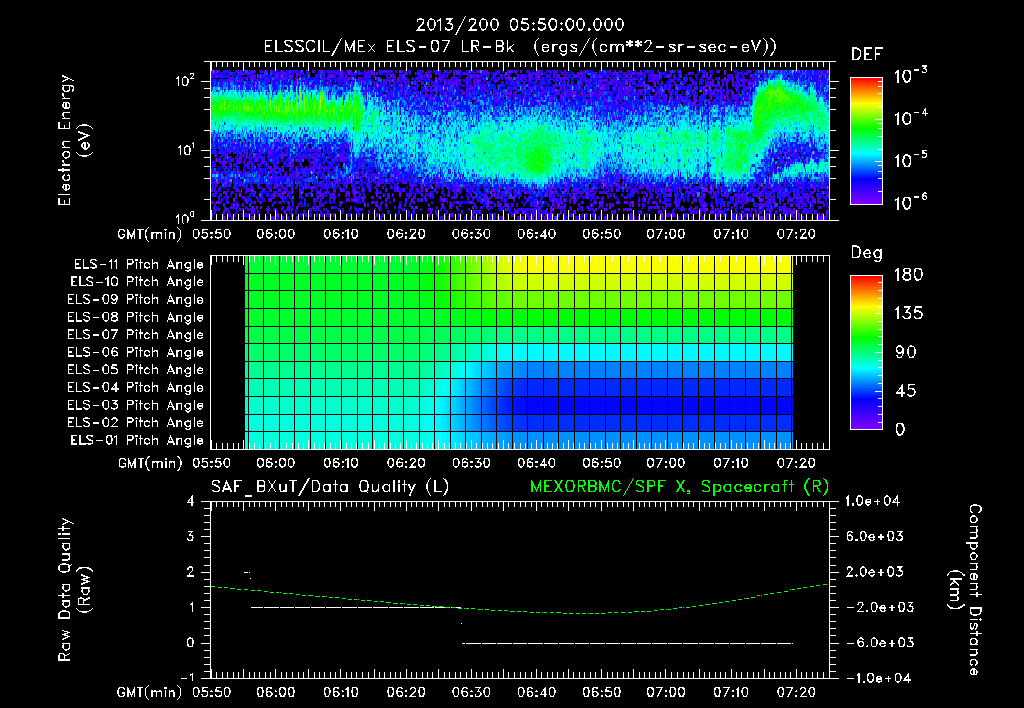Select the 'ELS-10 Pitch Angle' row label
The image size is (1024, 708).
[x=137, y=282]
